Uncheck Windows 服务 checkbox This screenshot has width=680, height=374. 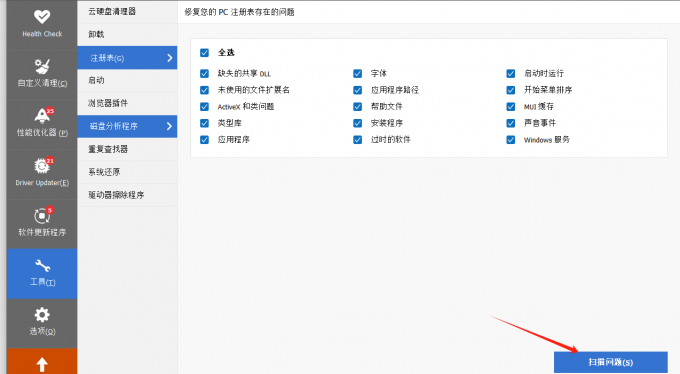coord(511,140)
